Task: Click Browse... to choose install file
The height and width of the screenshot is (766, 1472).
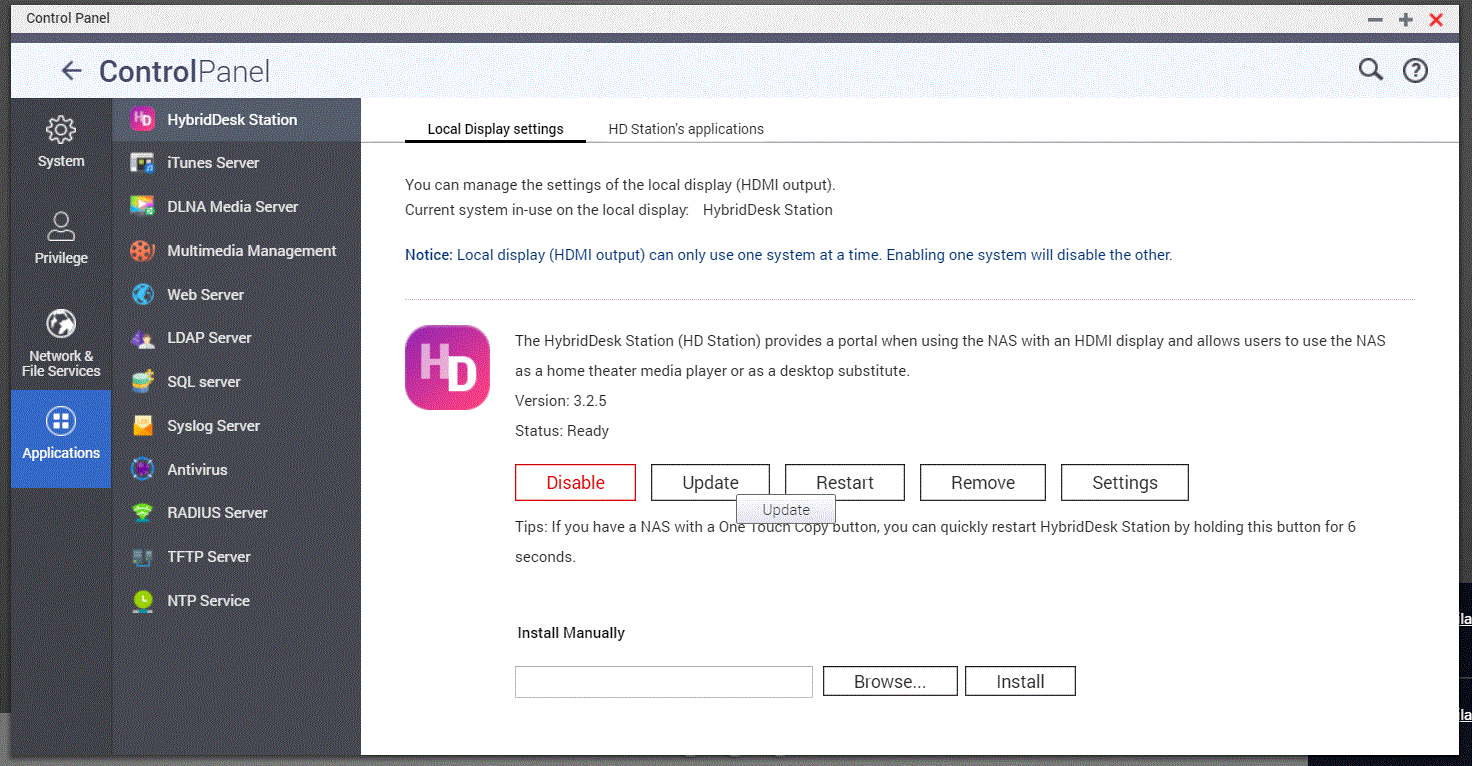Action: [x=890, y=682]
